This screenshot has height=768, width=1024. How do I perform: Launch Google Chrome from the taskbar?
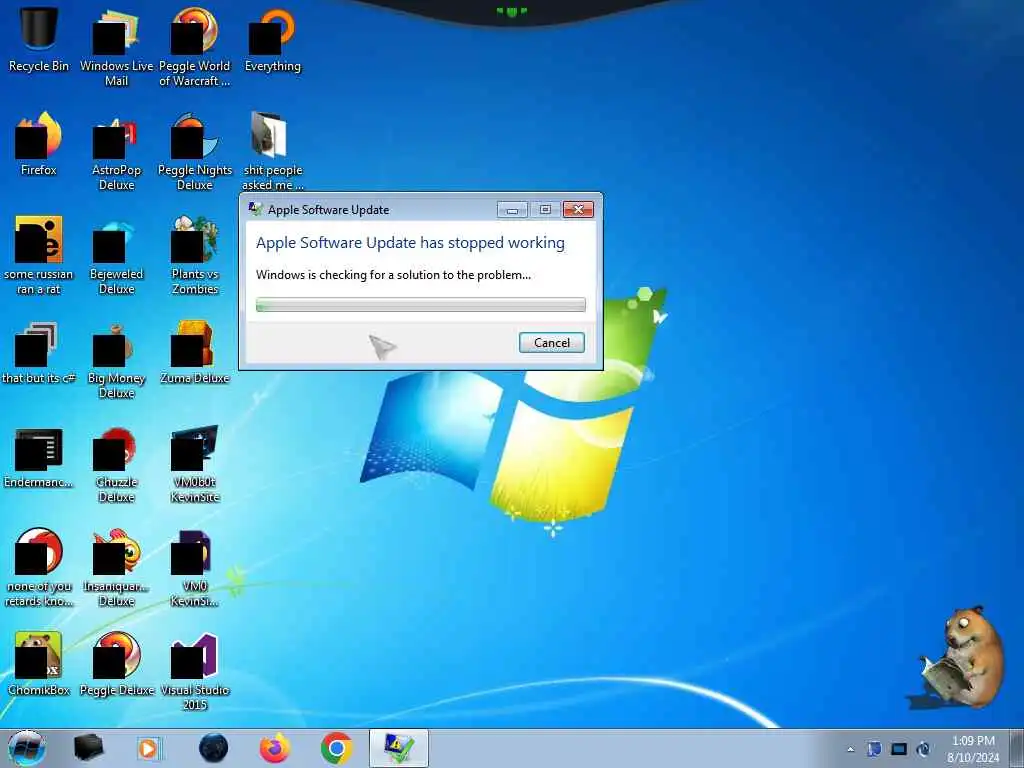(336, 748)
